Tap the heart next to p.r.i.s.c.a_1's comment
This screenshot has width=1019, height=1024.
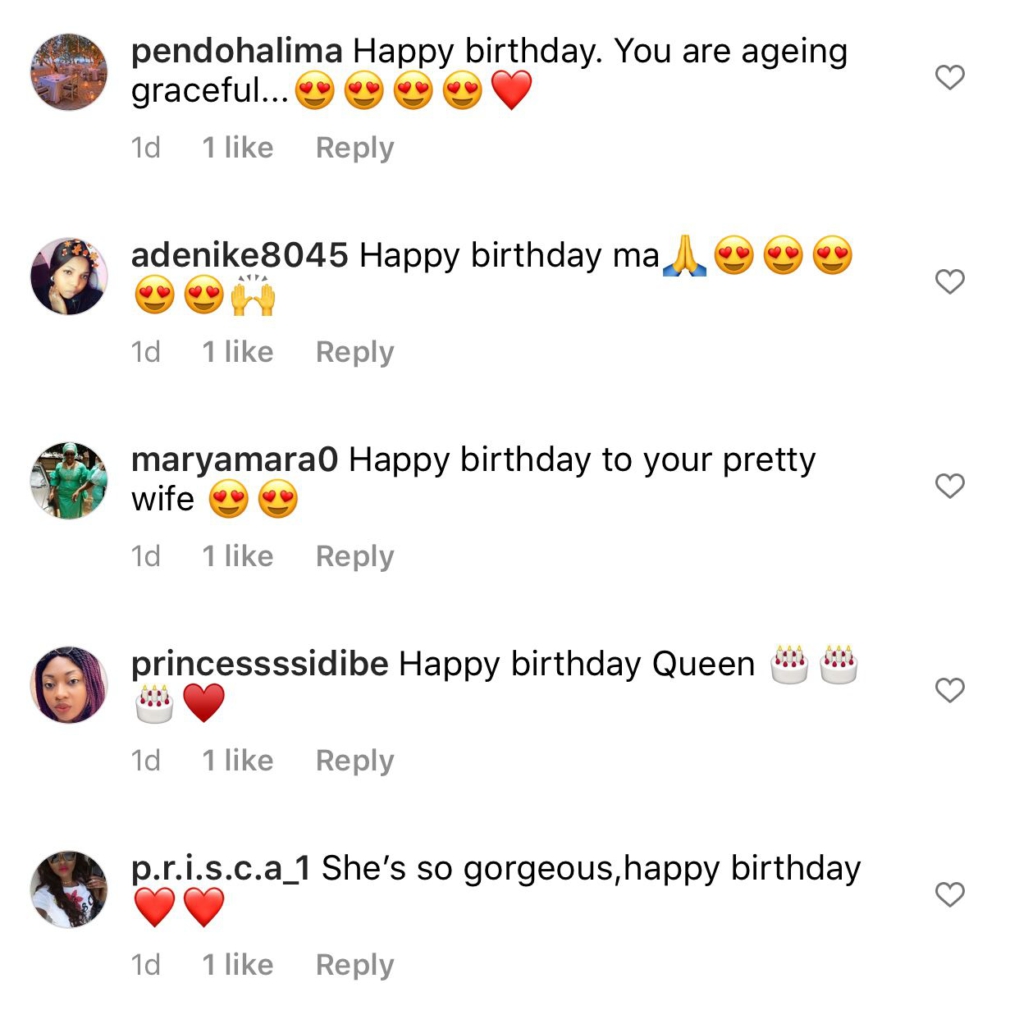point(949,894)
